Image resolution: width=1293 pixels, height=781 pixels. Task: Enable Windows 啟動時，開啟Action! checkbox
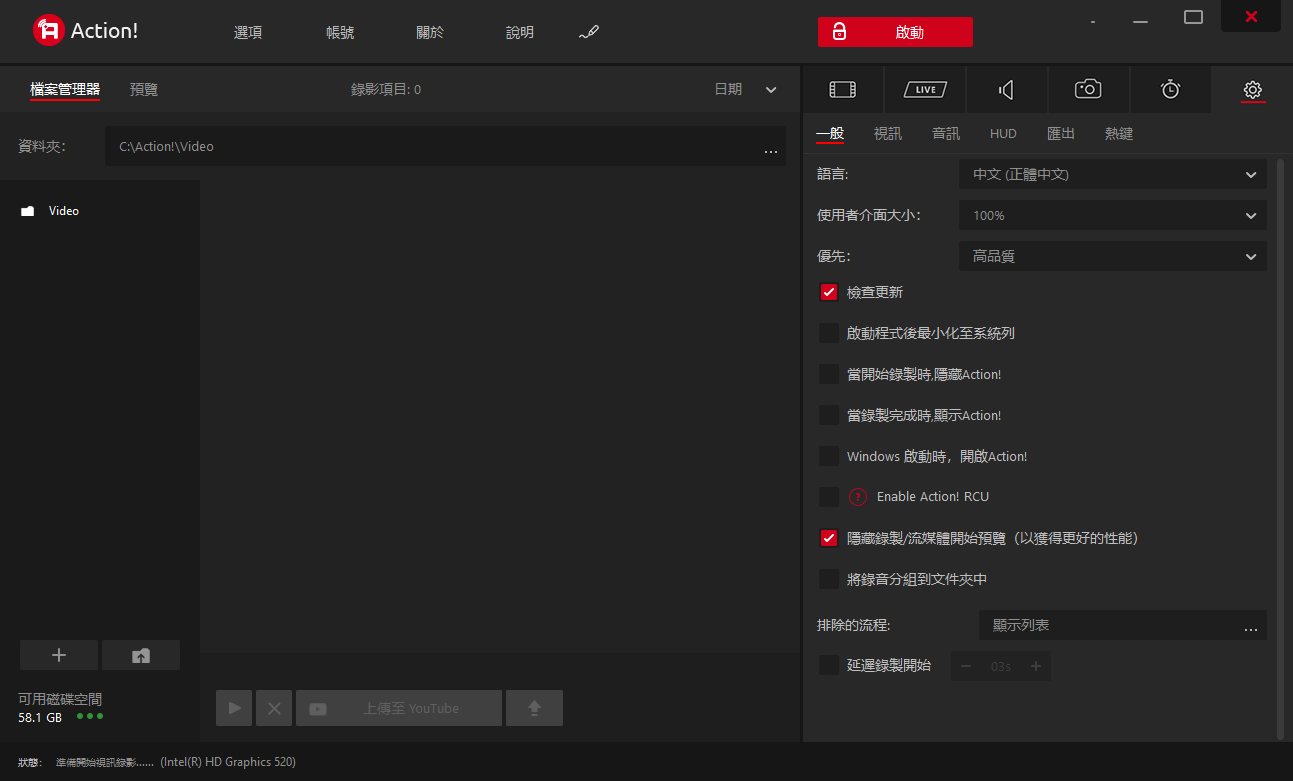[x=829, y=456]
